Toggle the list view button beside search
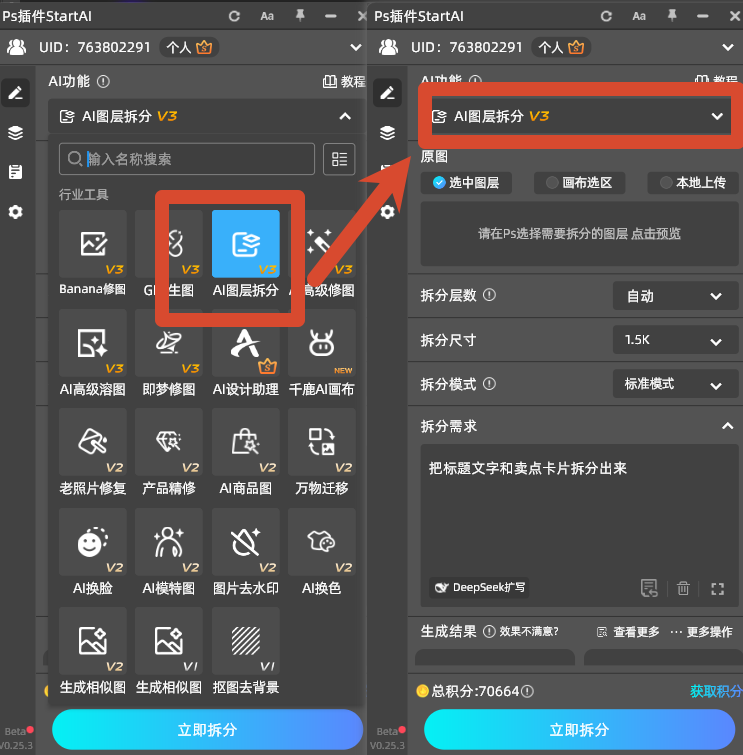743x755 pixels. tap(339, 159)
